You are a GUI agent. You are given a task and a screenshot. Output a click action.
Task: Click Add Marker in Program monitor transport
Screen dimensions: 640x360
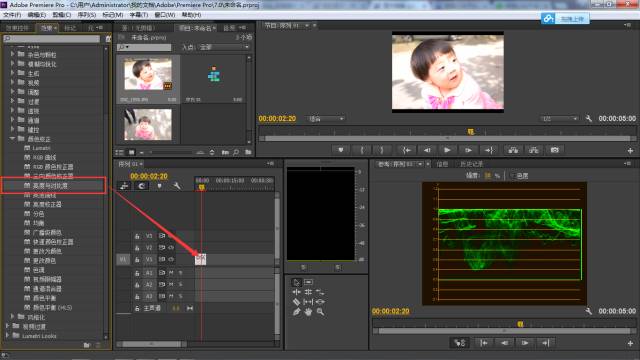(341, 150)
